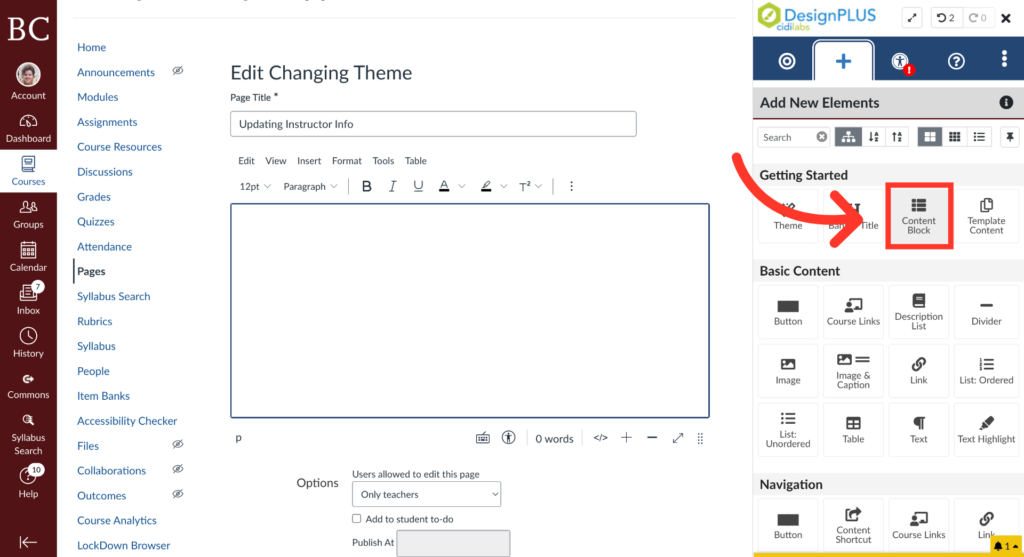Make the editor fullscreen
Screen dimensions: 1024x557
coord(678,438)
